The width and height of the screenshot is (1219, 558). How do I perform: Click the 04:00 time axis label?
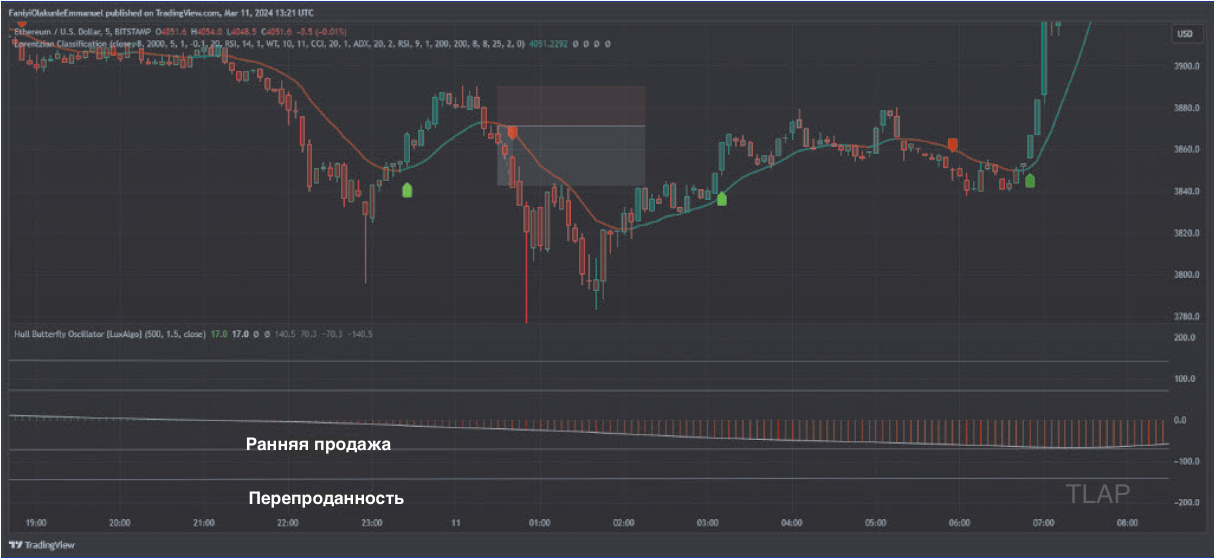coord(792,523)
